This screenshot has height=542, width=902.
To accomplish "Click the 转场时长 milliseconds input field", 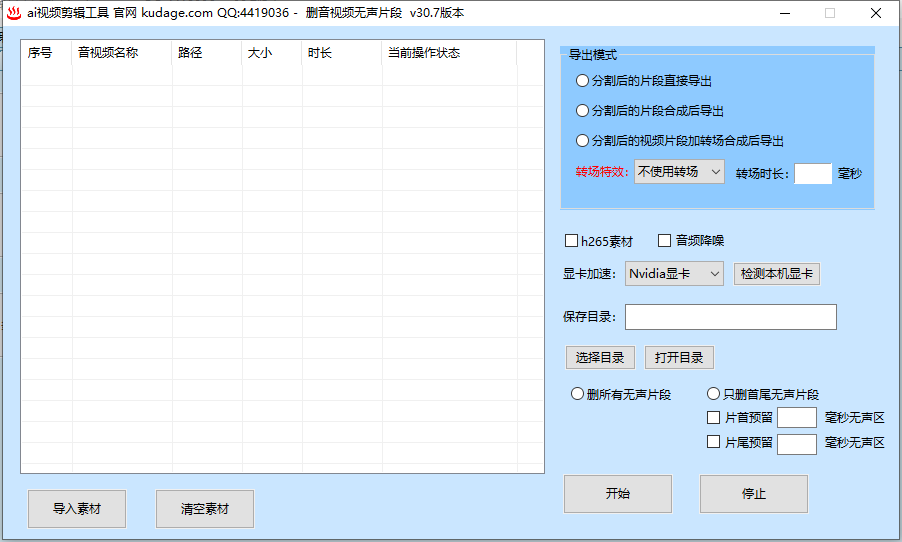I will pyautogui.click(x=813, y=173).
